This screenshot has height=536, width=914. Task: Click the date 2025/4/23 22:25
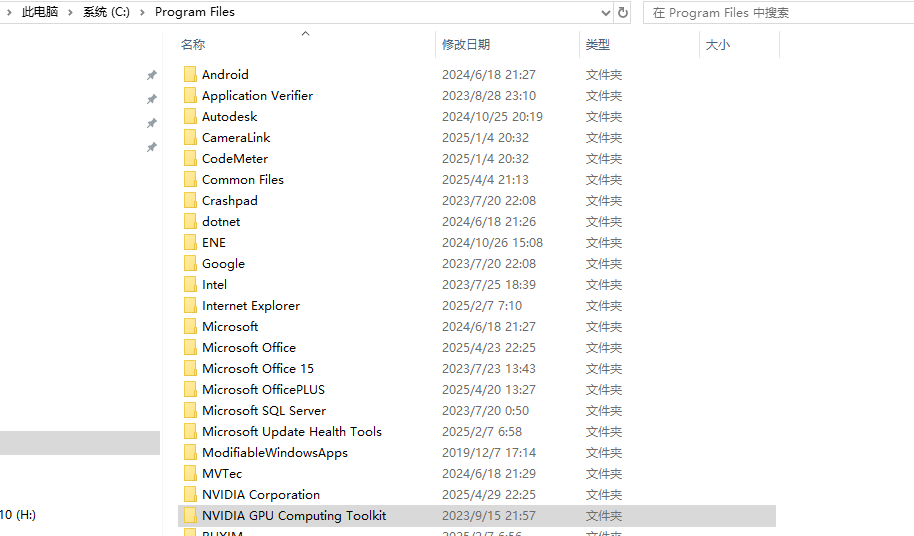488,347
